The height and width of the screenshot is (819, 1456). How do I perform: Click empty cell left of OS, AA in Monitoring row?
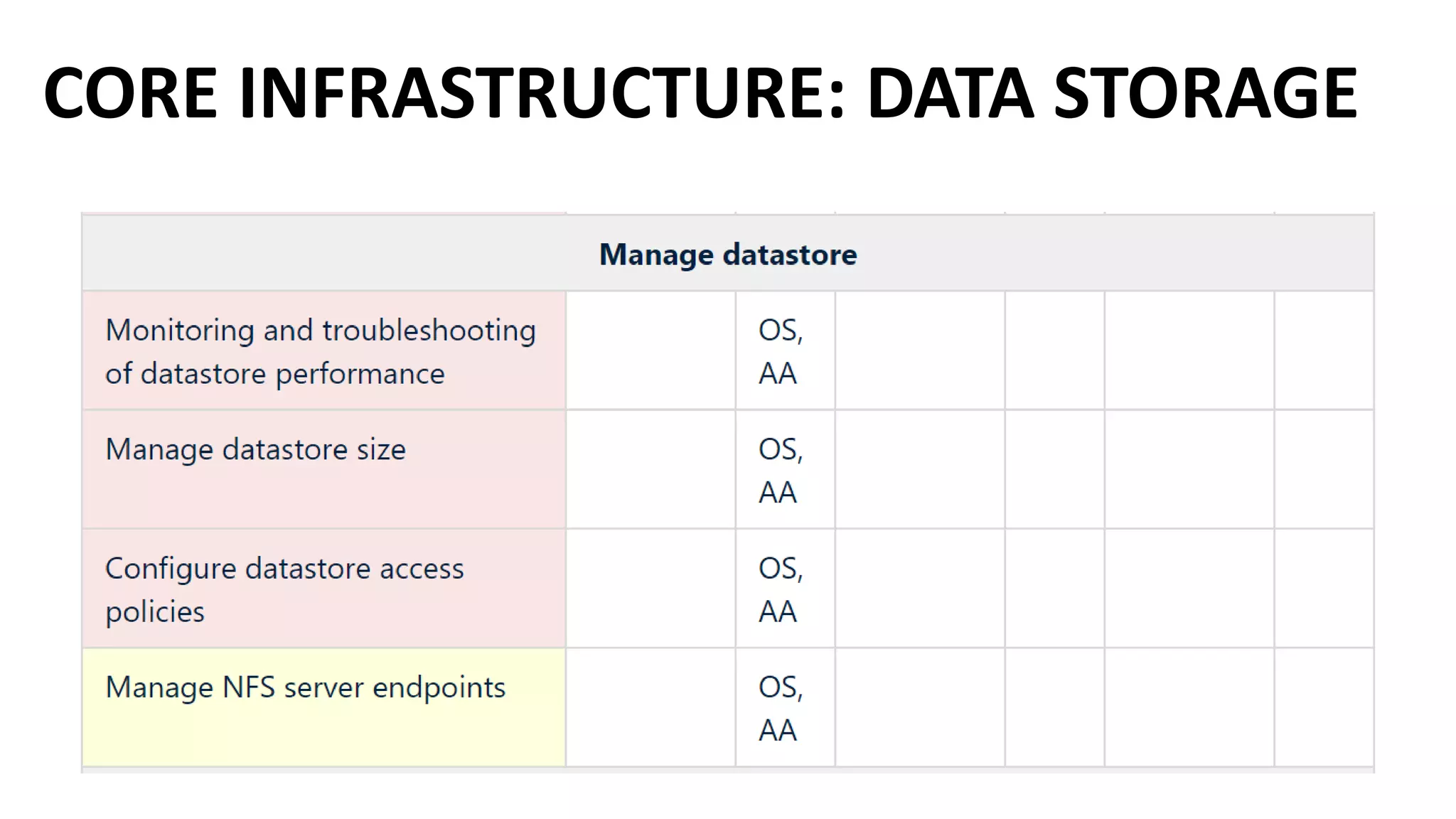pyautogui.click(x=651, y=351)
